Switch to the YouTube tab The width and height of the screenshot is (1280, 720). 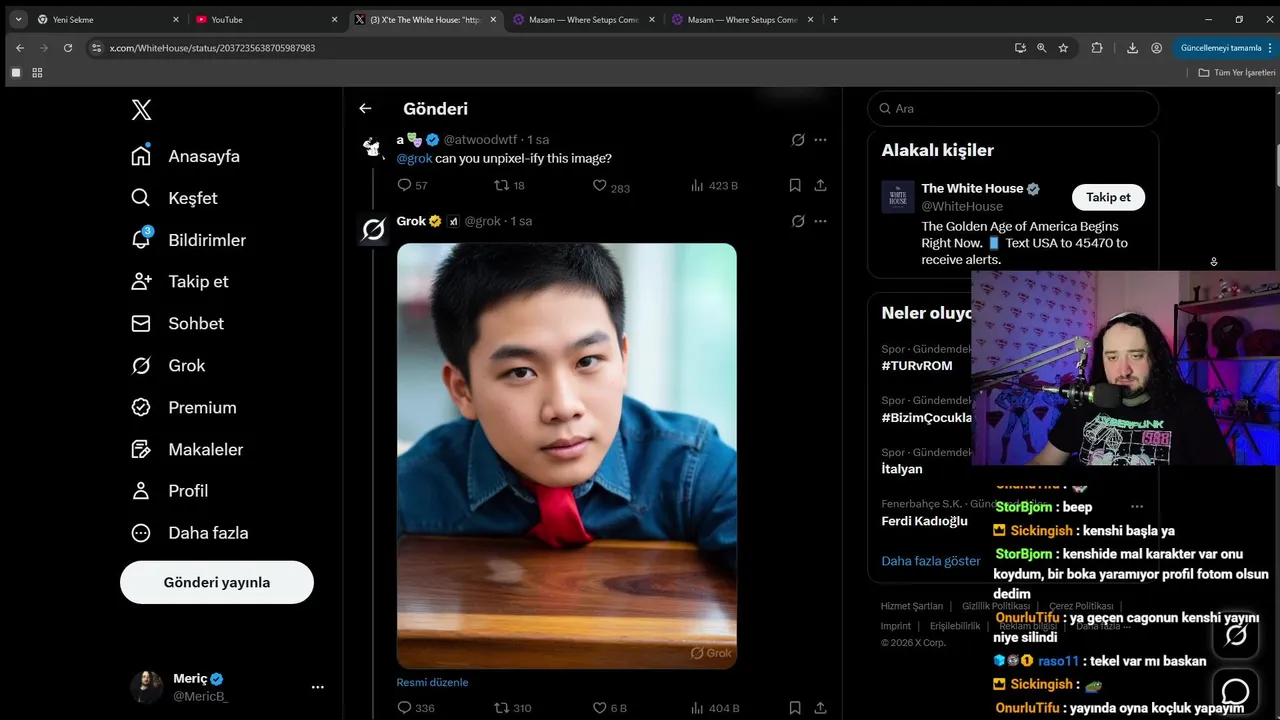(x=260, y=19)
